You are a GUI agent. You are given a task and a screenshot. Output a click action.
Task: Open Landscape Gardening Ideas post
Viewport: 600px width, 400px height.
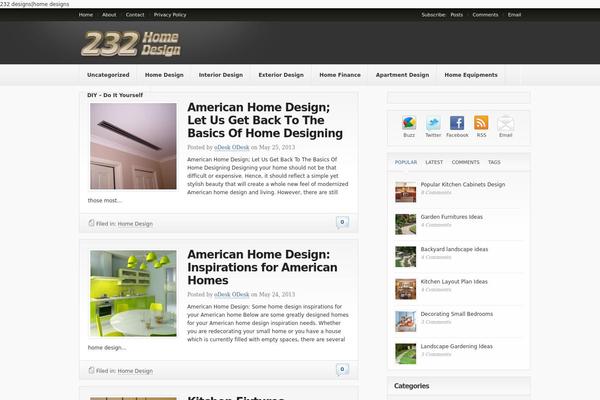pyautogui.click(x=457, y=346)
